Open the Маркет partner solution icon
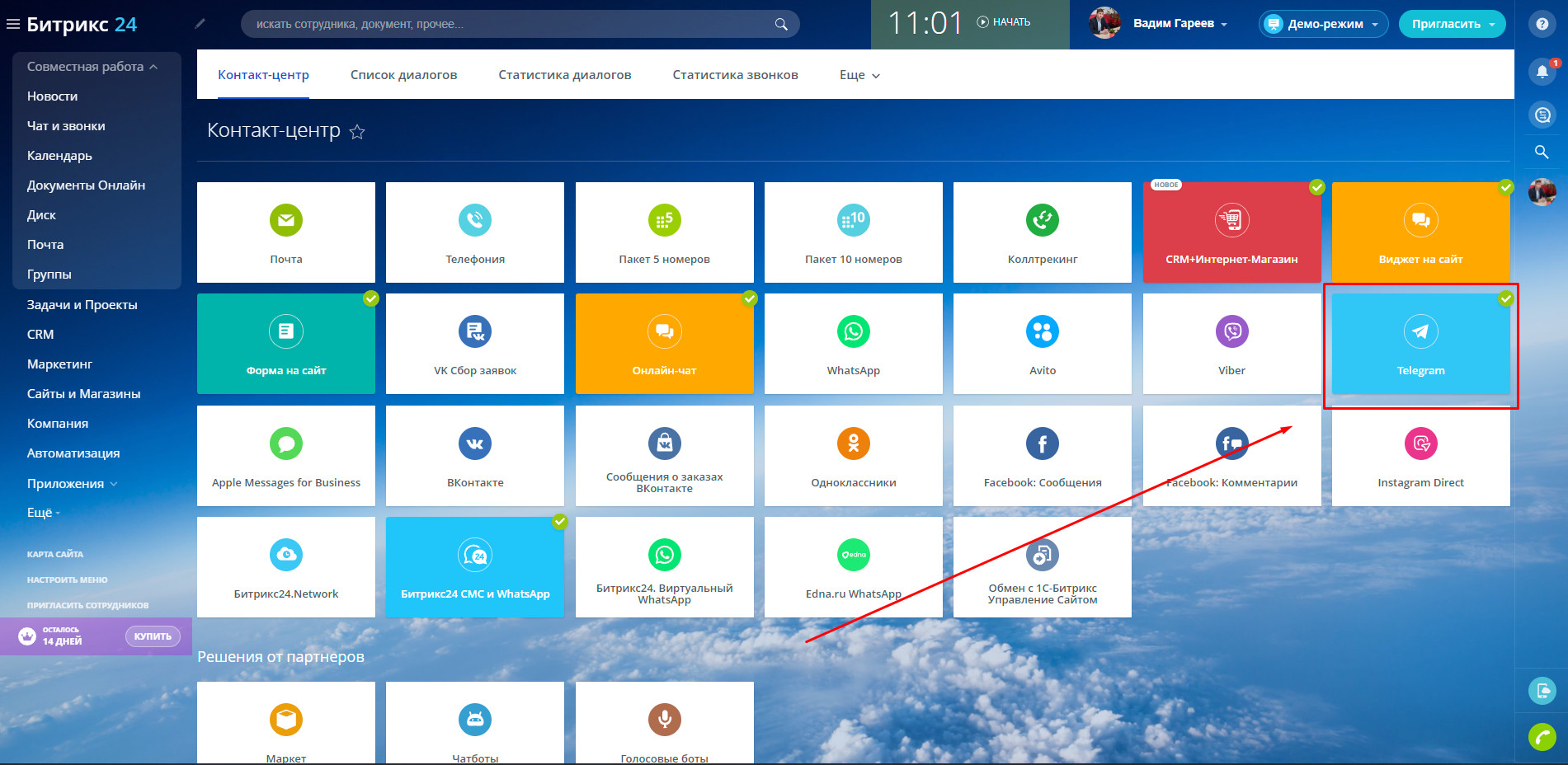The width and height of the screenshot is (1568, 765). click(286, 720)
